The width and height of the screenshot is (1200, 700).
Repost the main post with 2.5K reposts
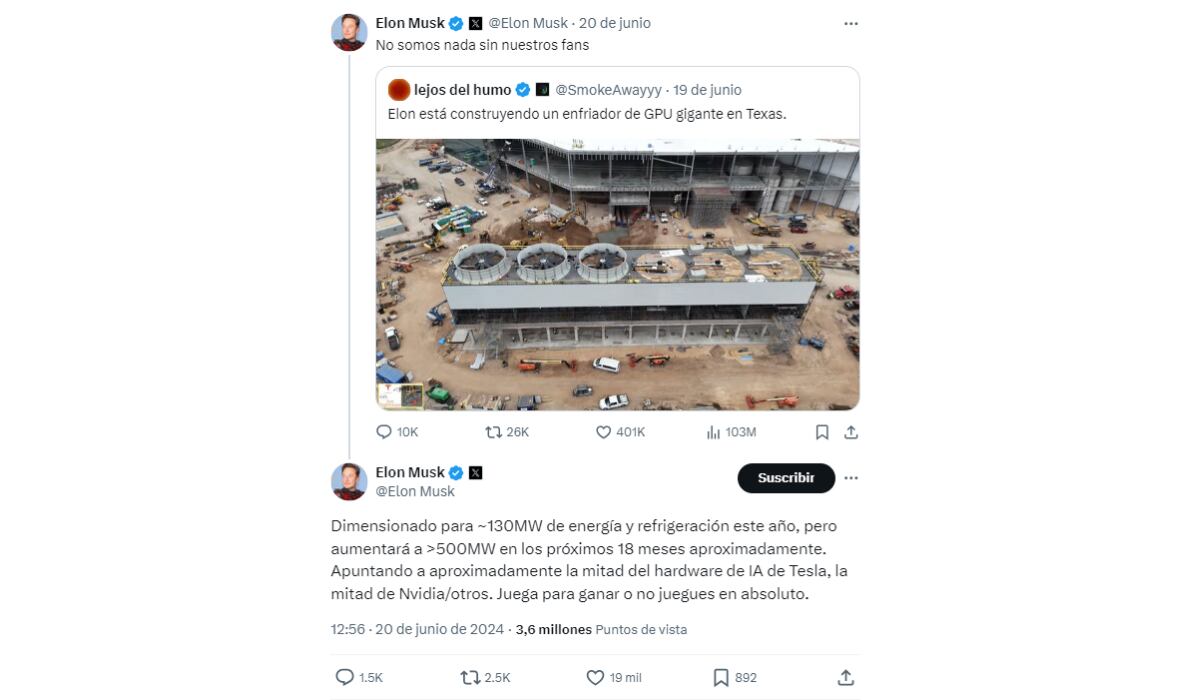tap(471, 677)
